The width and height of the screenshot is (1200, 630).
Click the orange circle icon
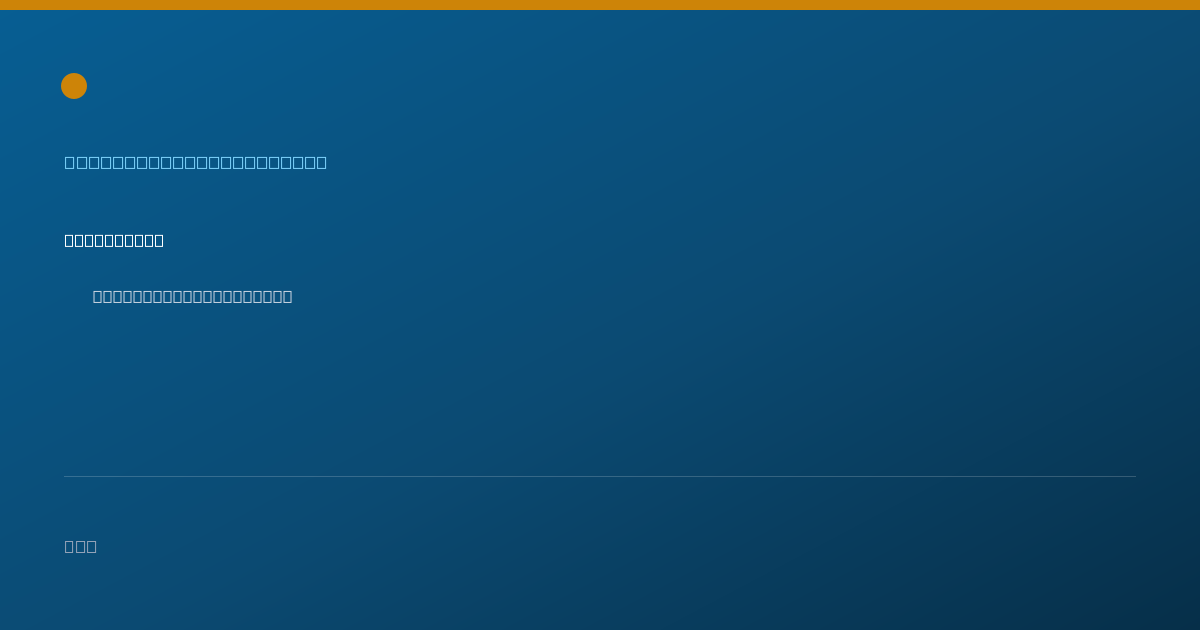pyautogui.click(x=74, y=86)
